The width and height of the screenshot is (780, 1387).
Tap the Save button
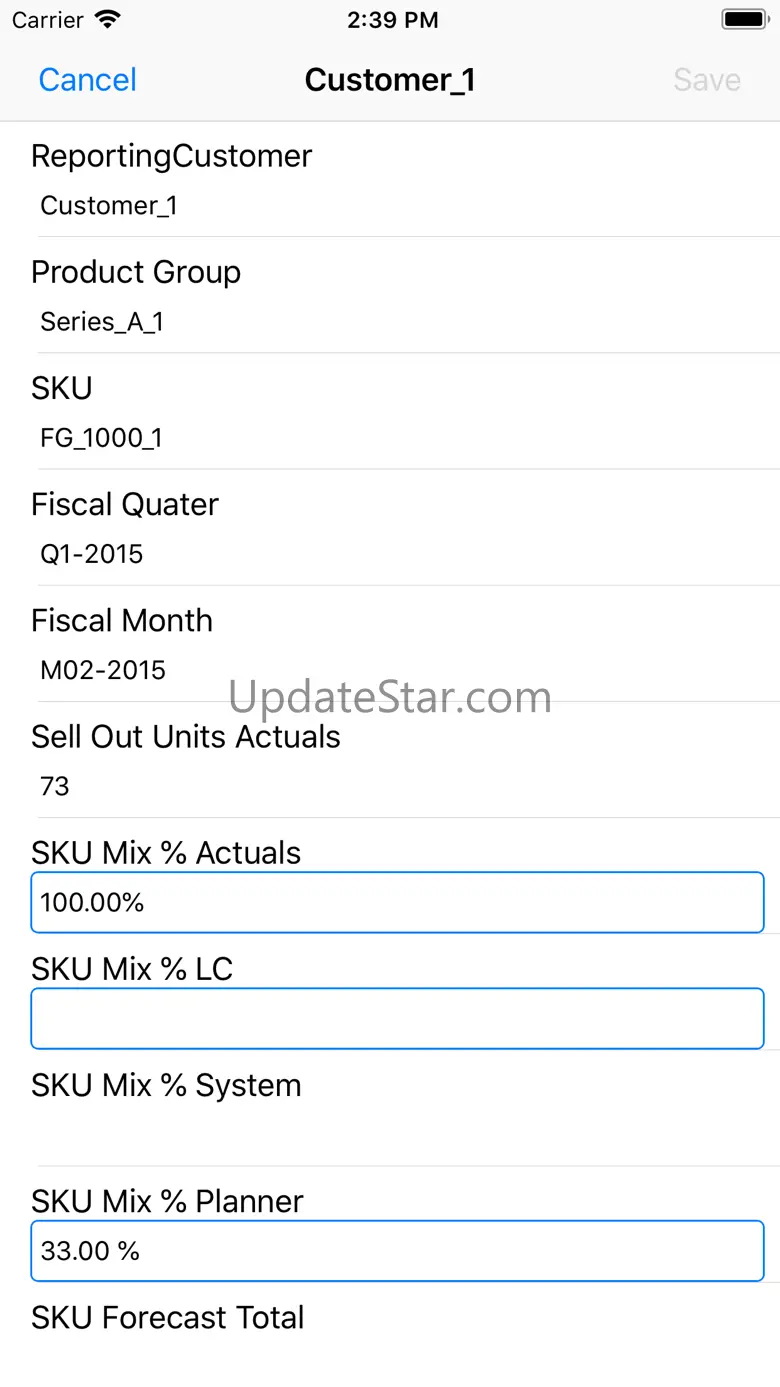coord(707,80)
